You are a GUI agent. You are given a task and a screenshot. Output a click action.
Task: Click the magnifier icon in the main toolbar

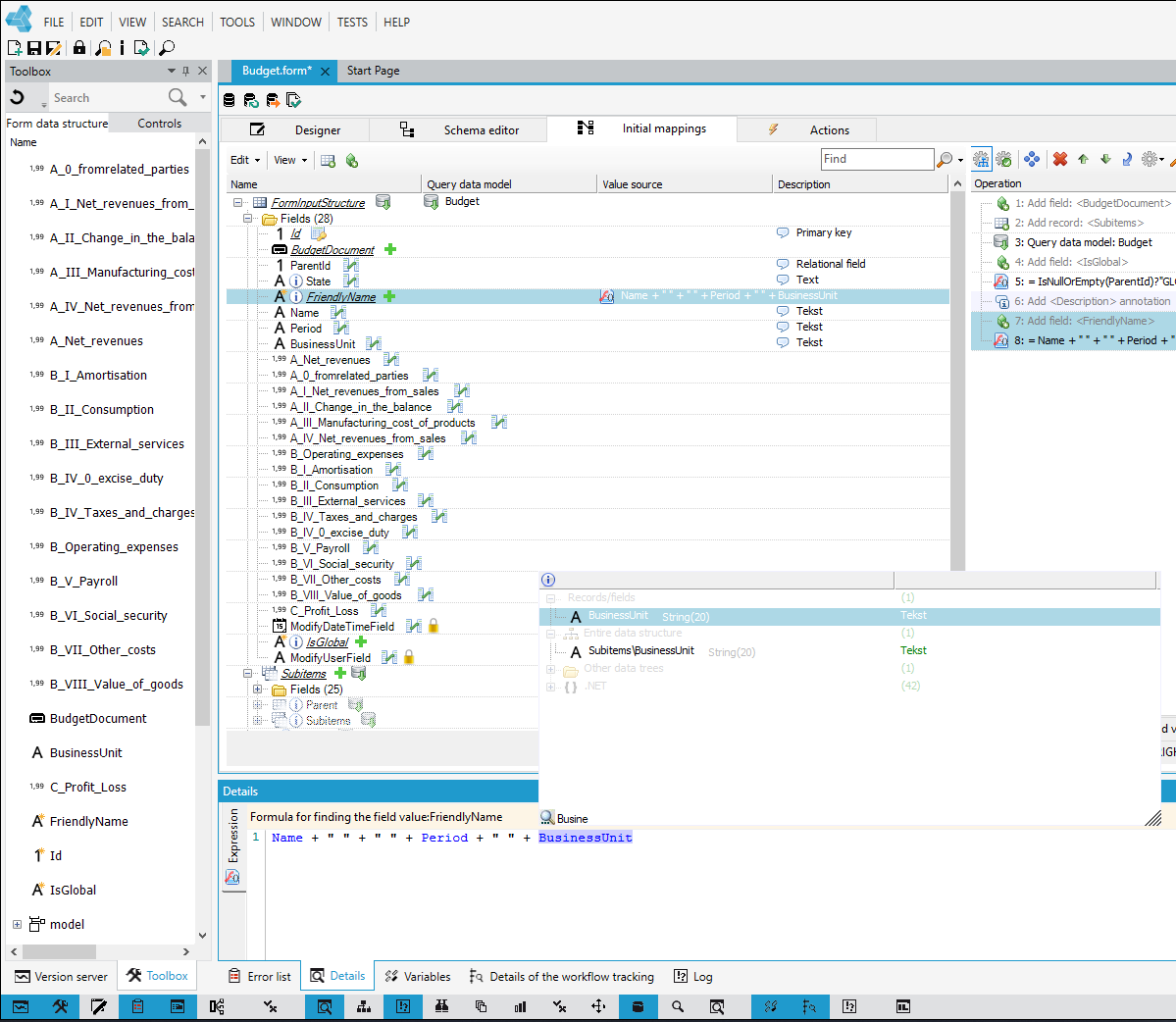[167, 48]
